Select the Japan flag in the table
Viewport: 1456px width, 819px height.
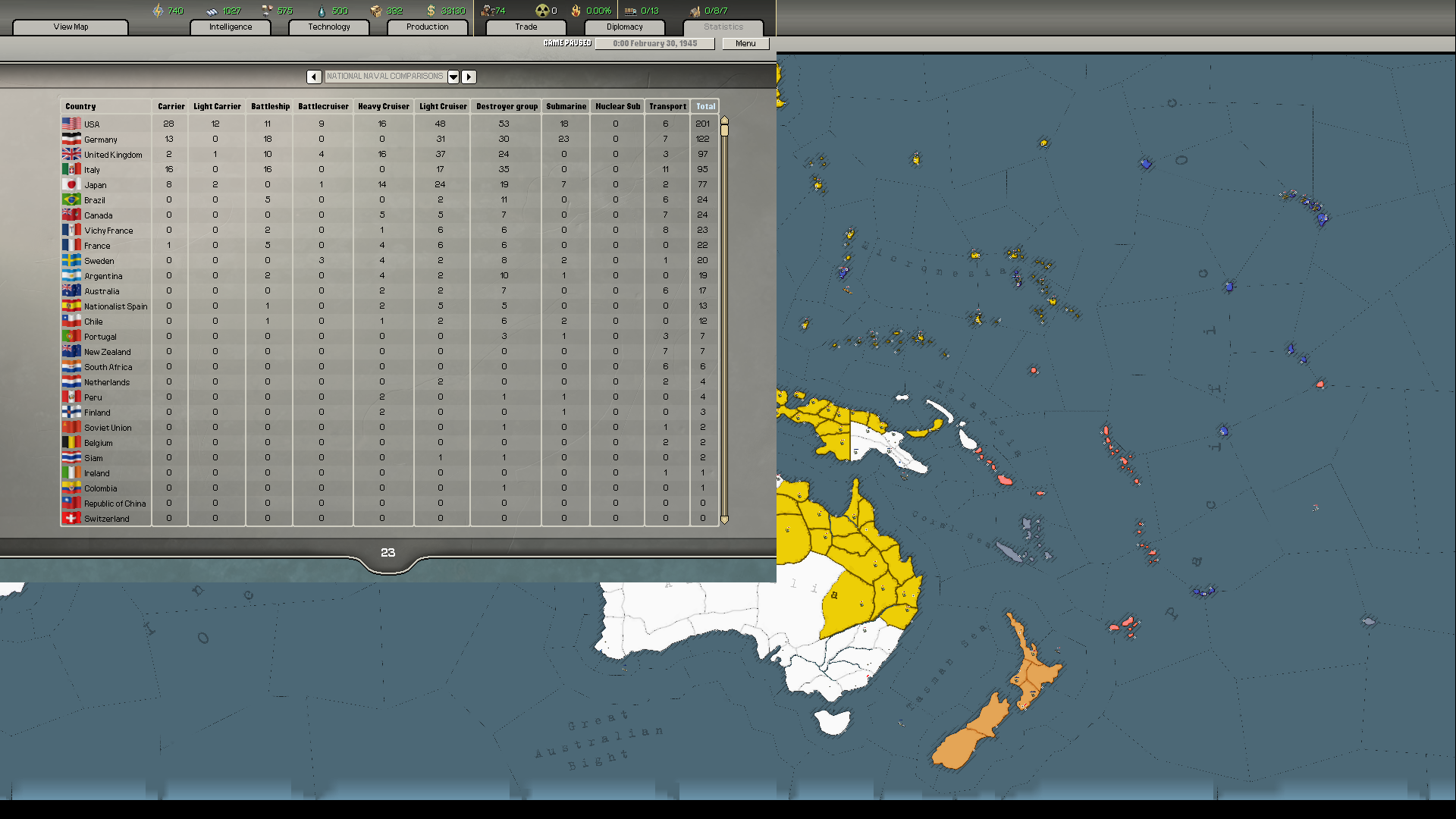click(71, 184)
